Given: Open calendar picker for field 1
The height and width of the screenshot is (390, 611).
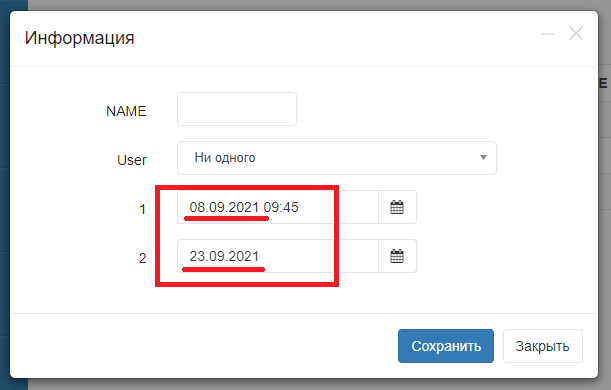Looking at the screenshot, I should point(397,207).
